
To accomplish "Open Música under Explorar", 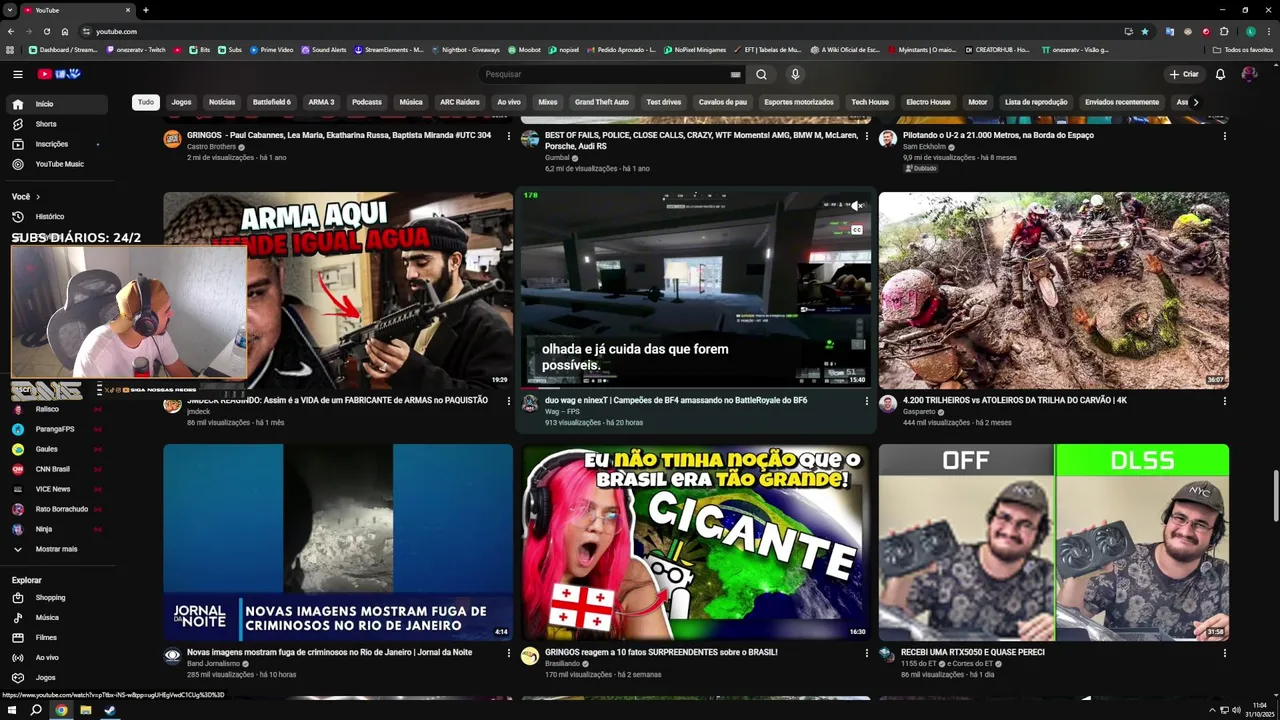I will [x=55, y=617].
